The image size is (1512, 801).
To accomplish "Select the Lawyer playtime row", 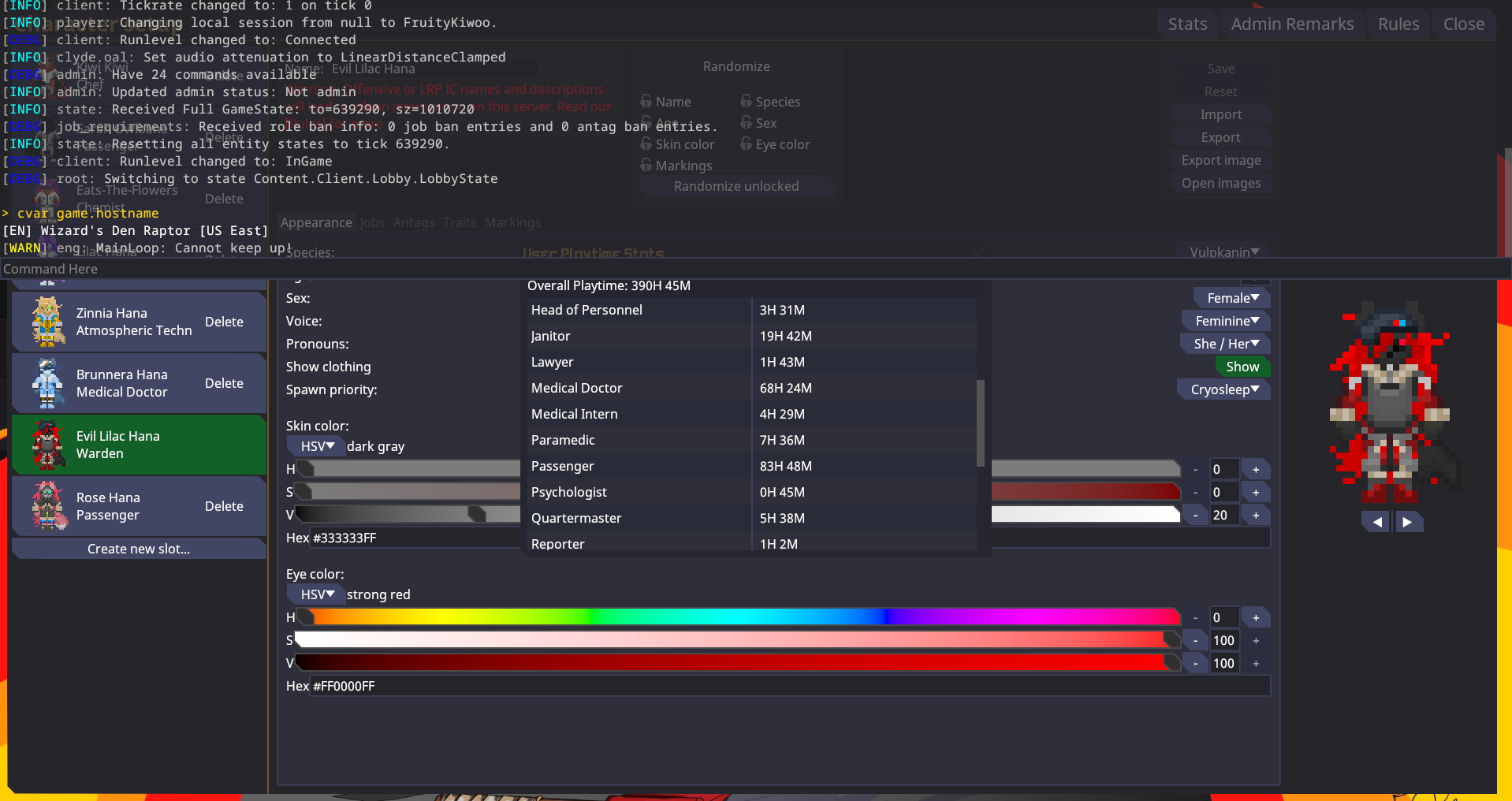I will coord(752,362).
